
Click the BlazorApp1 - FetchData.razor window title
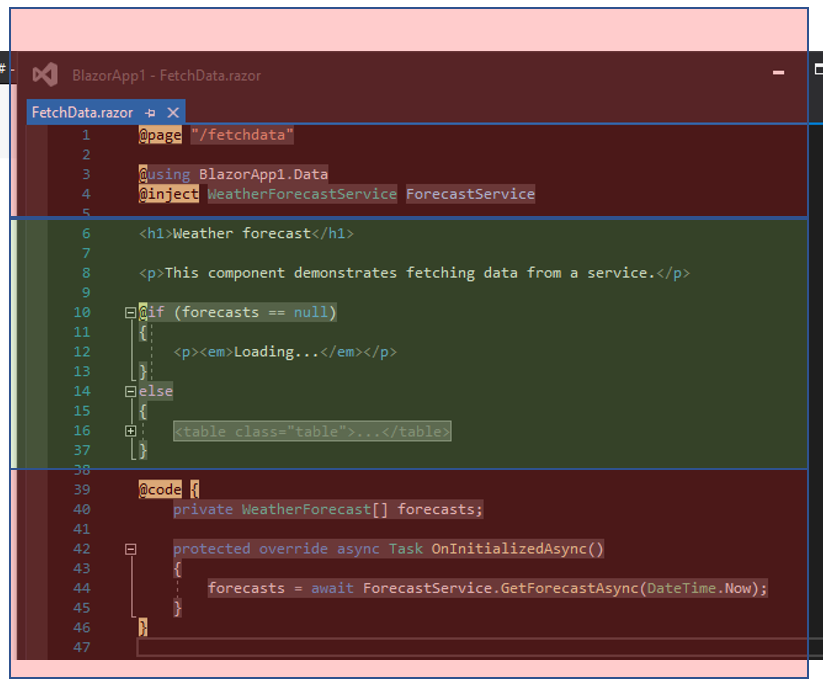click(x=166, y=76)
